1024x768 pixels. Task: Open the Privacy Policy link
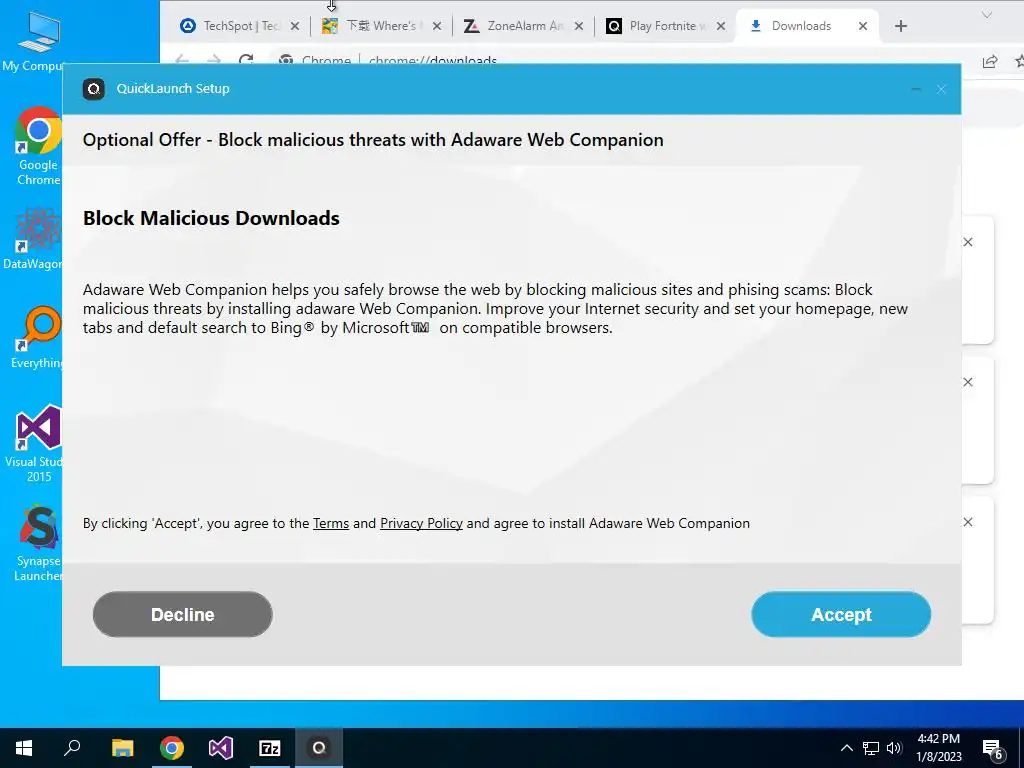[421, 523]
